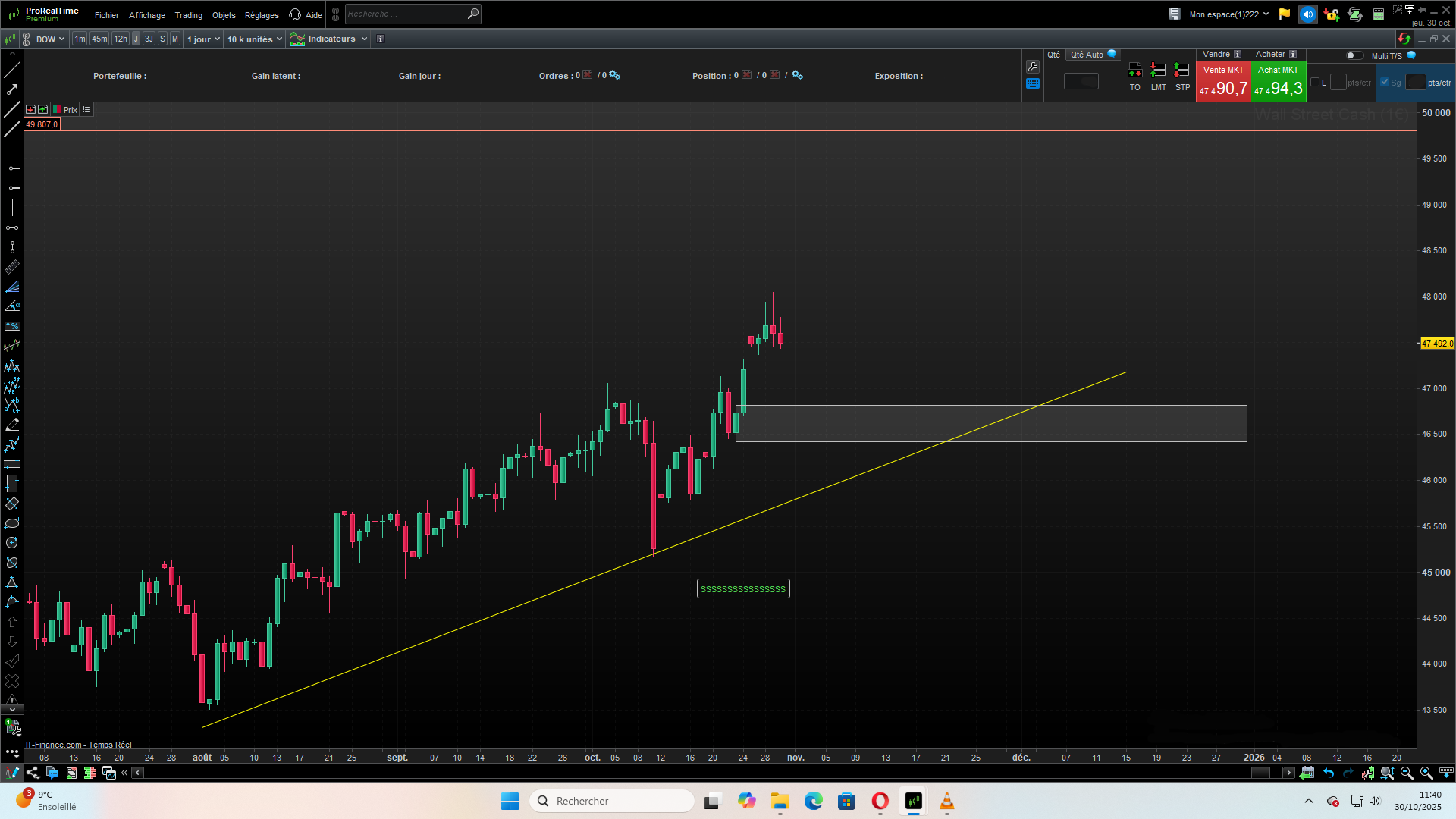
Task: Open the Trading menu
Action: click(x=188, y=15)
